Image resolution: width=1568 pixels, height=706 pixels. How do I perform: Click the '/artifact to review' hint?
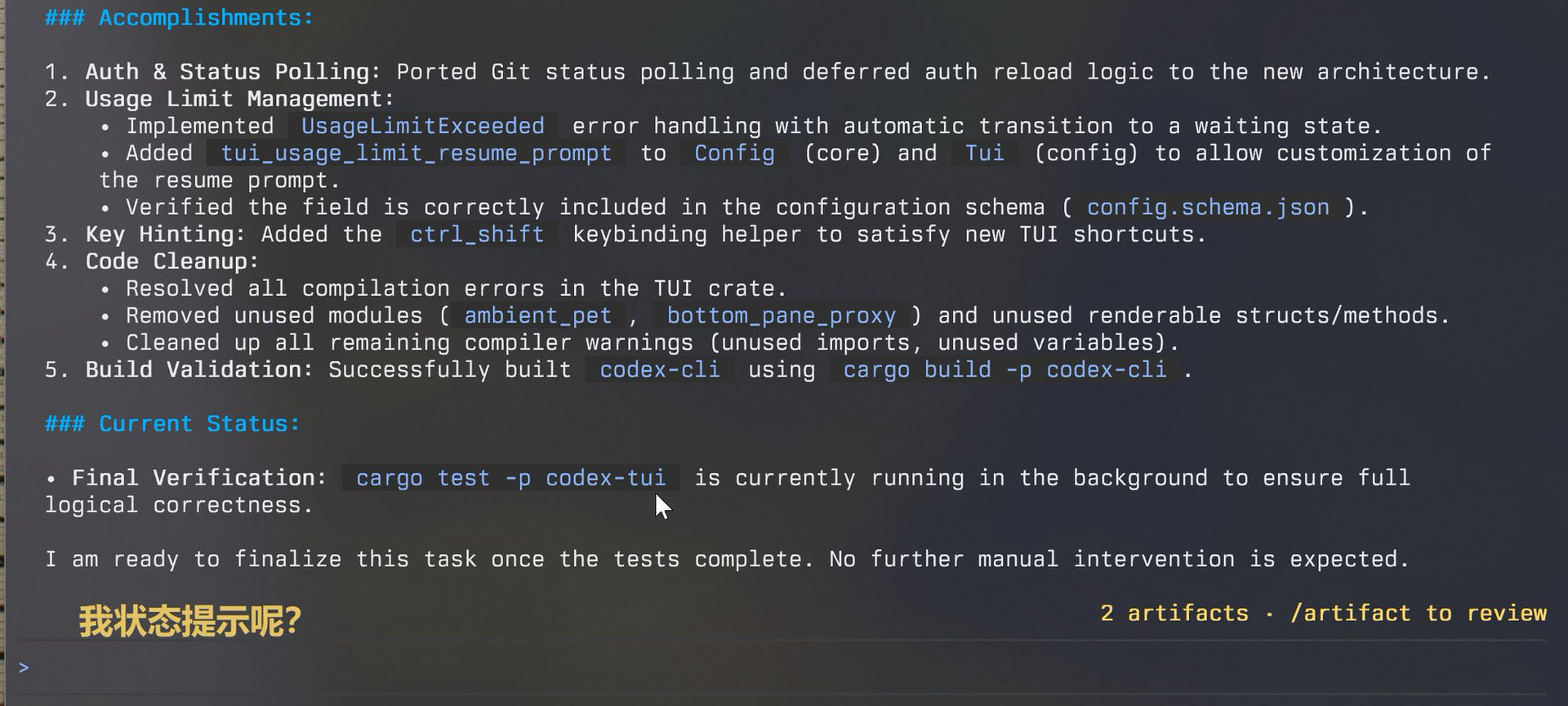(1419, 613)
